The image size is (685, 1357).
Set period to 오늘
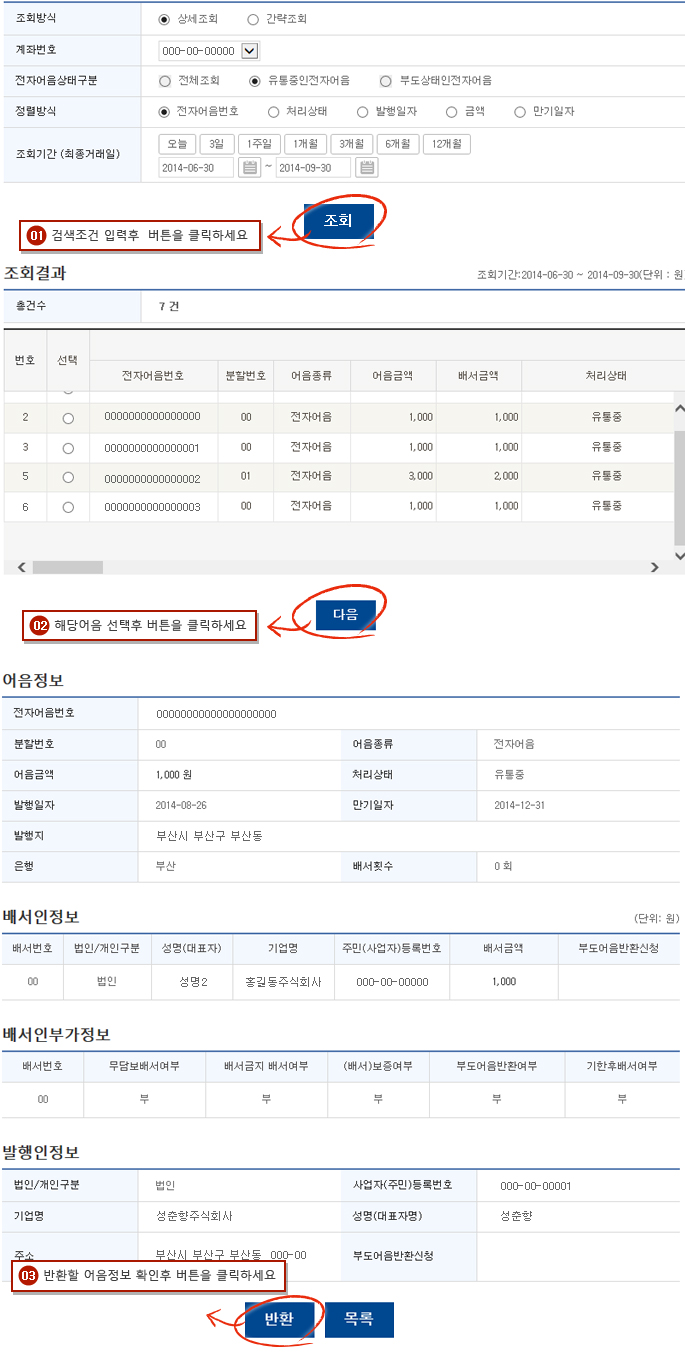(x=176, y=144)
